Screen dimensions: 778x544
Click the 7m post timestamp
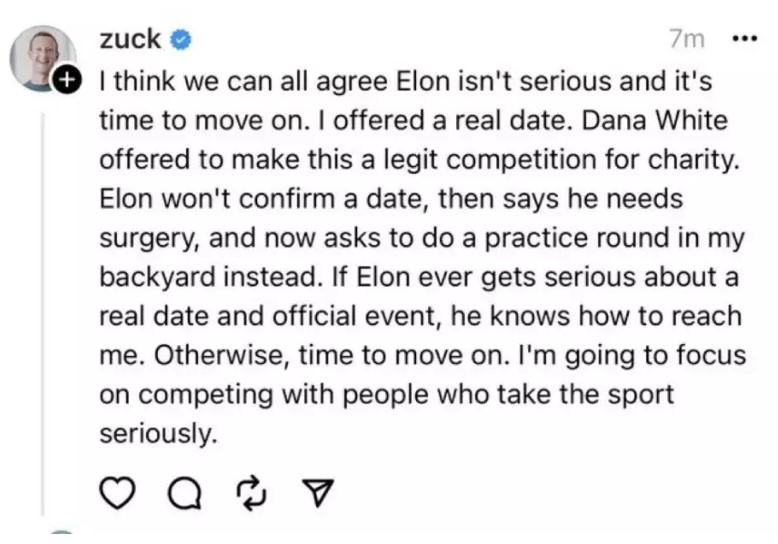pos(686,39)
